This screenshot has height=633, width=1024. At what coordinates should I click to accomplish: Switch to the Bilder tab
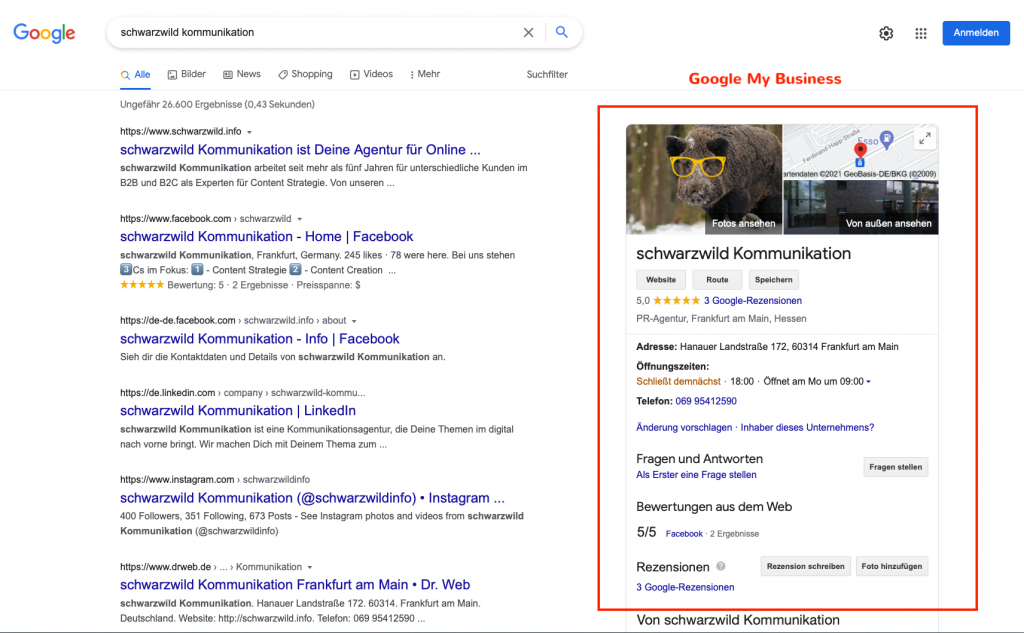click(x=187, y=74)
